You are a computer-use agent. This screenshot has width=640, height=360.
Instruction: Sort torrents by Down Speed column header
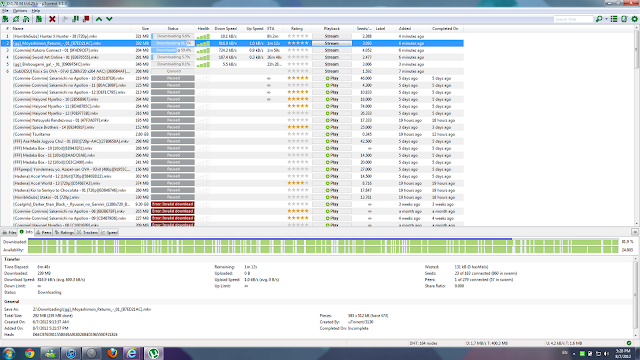(x=225, y=29)
